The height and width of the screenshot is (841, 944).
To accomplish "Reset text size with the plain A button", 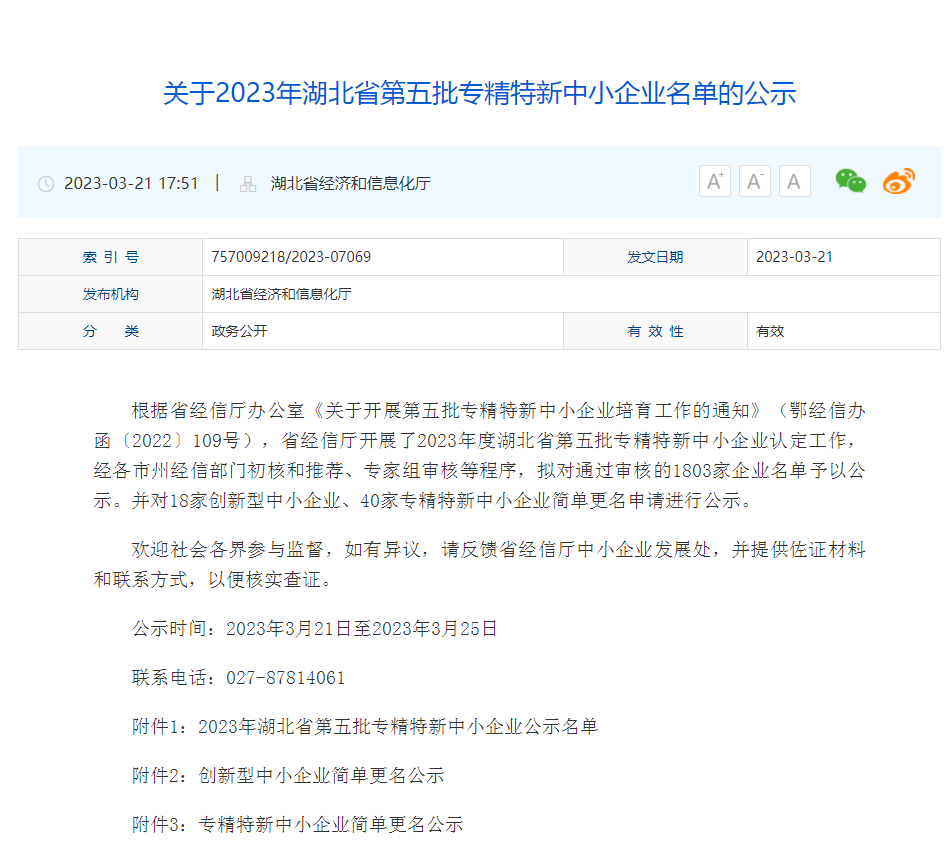I will (794, 181).
